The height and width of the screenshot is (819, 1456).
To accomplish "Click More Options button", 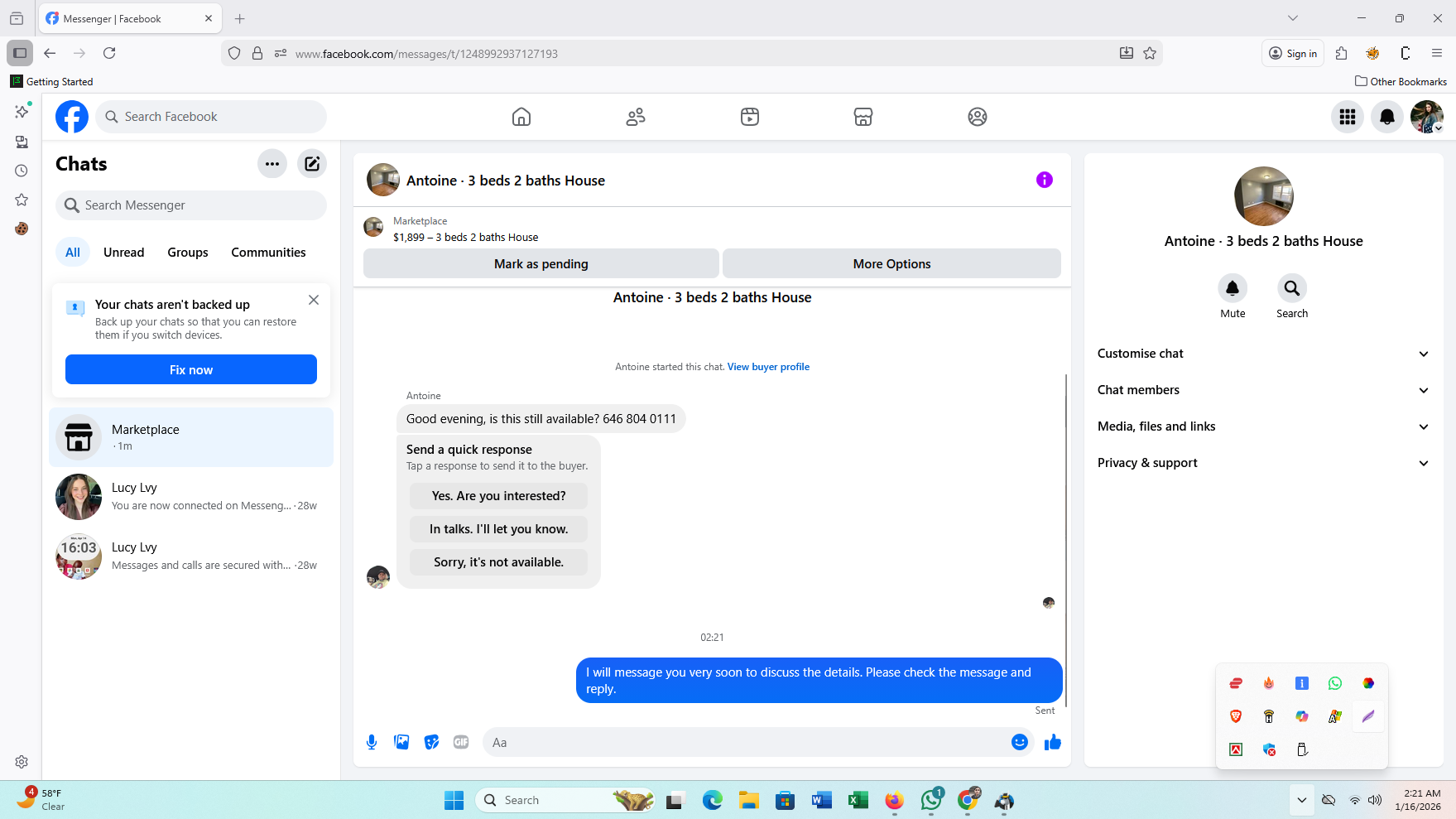I will [891, 263].
